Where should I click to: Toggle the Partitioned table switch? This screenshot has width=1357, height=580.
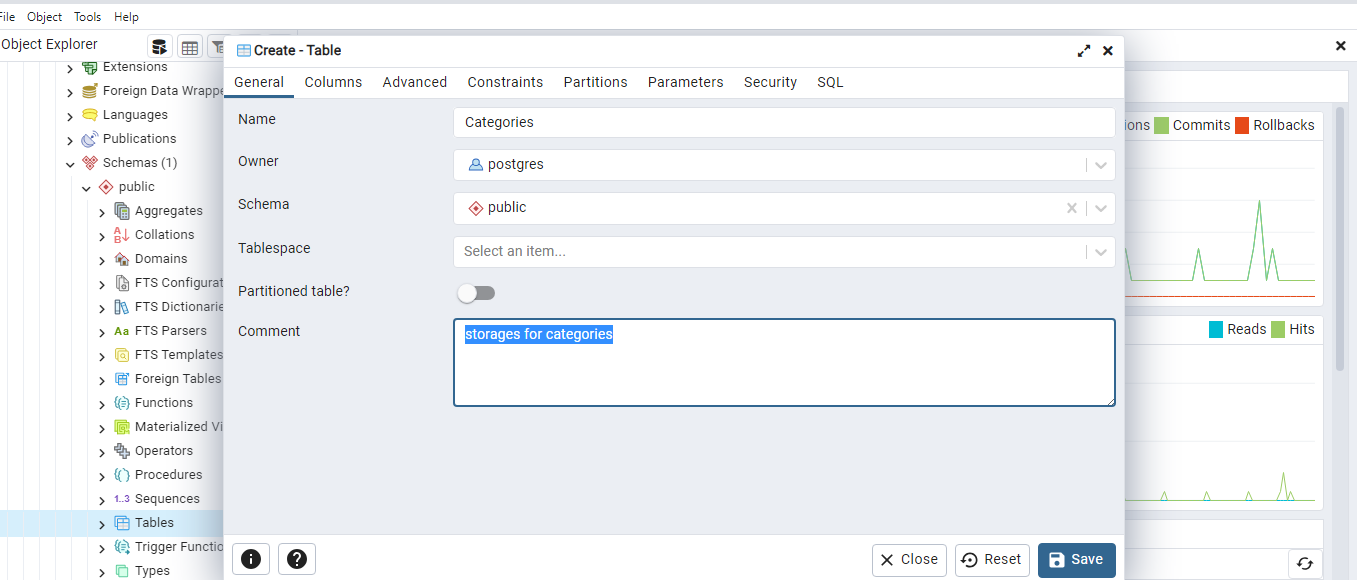click(476, 293)
